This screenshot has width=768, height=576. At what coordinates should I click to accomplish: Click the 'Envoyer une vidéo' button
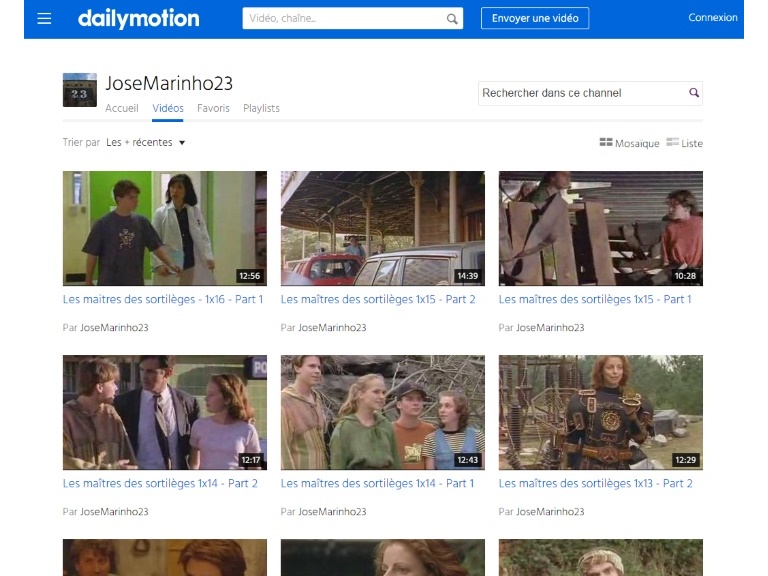(535, 18)
